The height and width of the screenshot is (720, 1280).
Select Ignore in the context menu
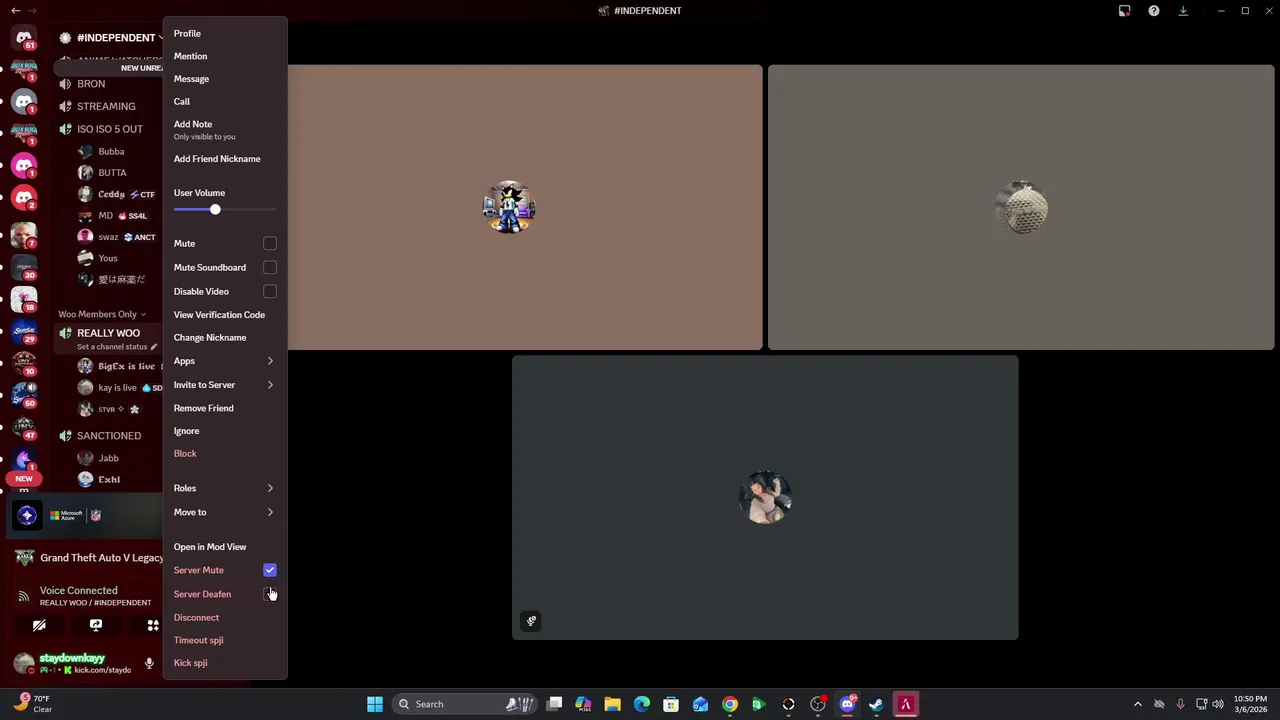click(x=225, y=431)
